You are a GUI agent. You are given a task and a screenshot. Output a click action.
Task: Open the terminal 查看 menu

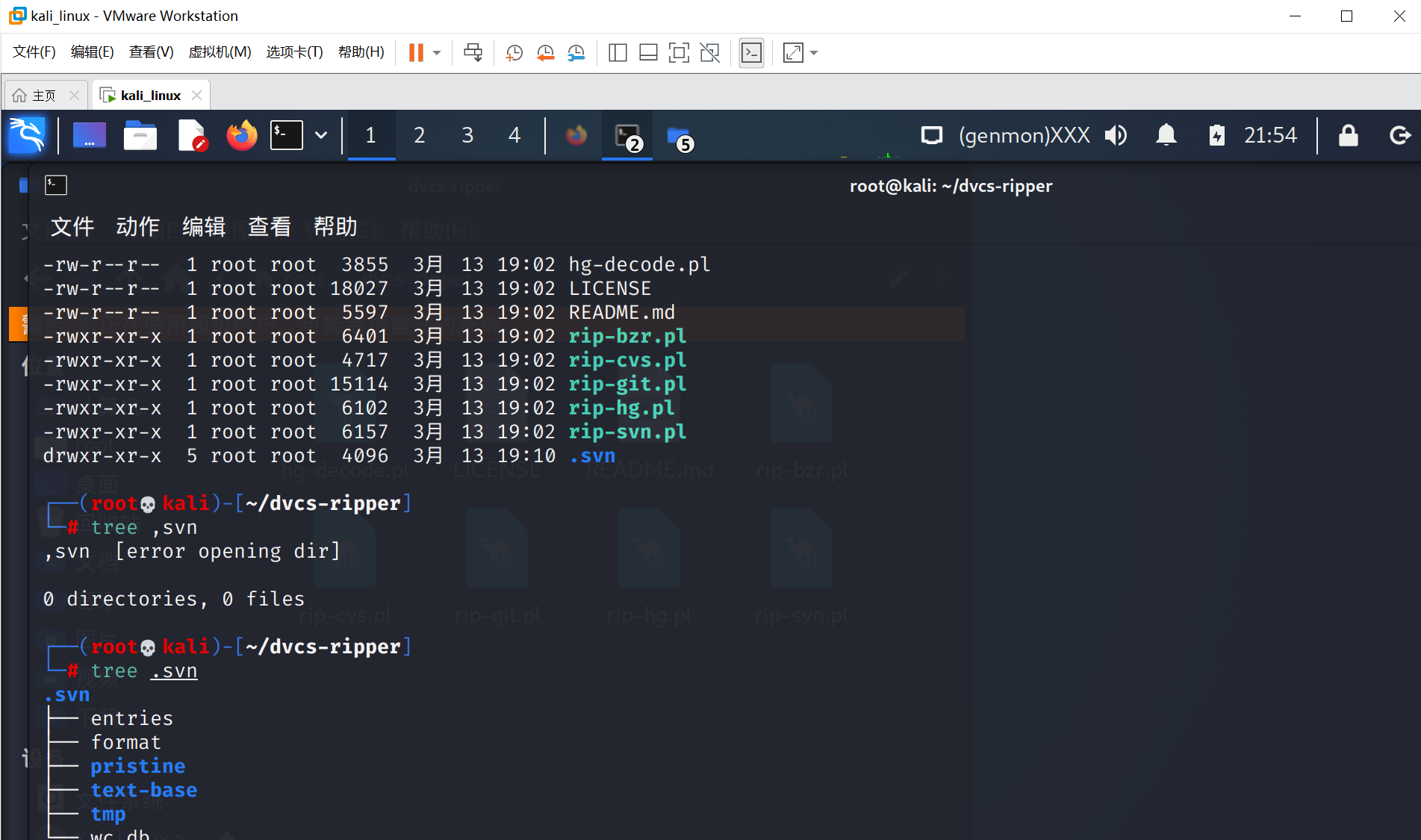coord(270,226)
